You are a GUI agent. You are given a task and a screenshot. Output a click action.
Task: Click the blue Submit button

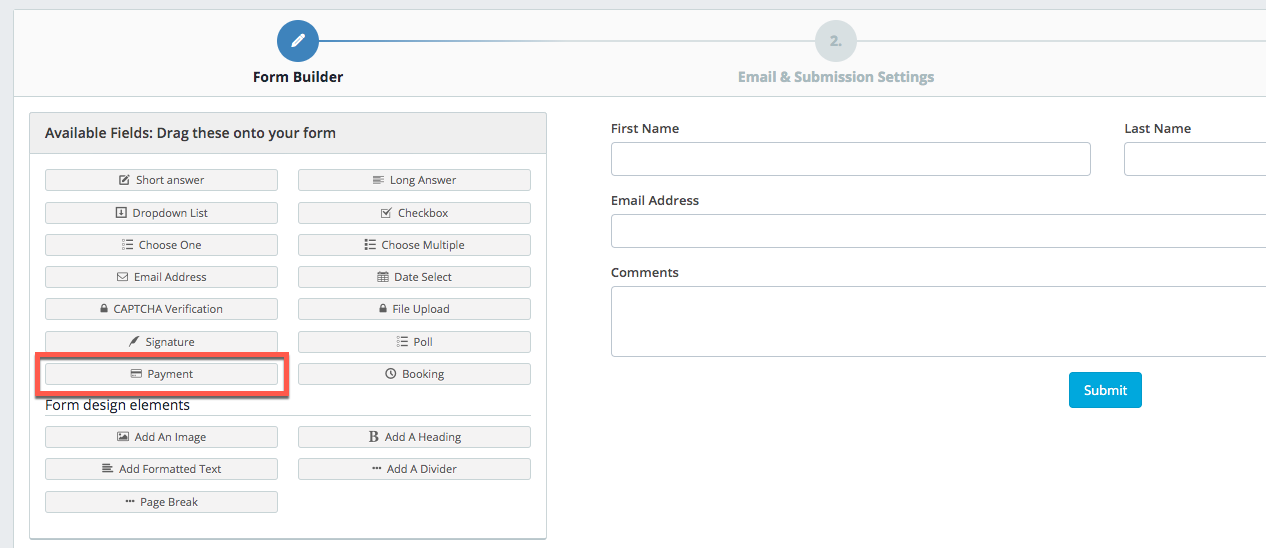[x=1105, y=390]
